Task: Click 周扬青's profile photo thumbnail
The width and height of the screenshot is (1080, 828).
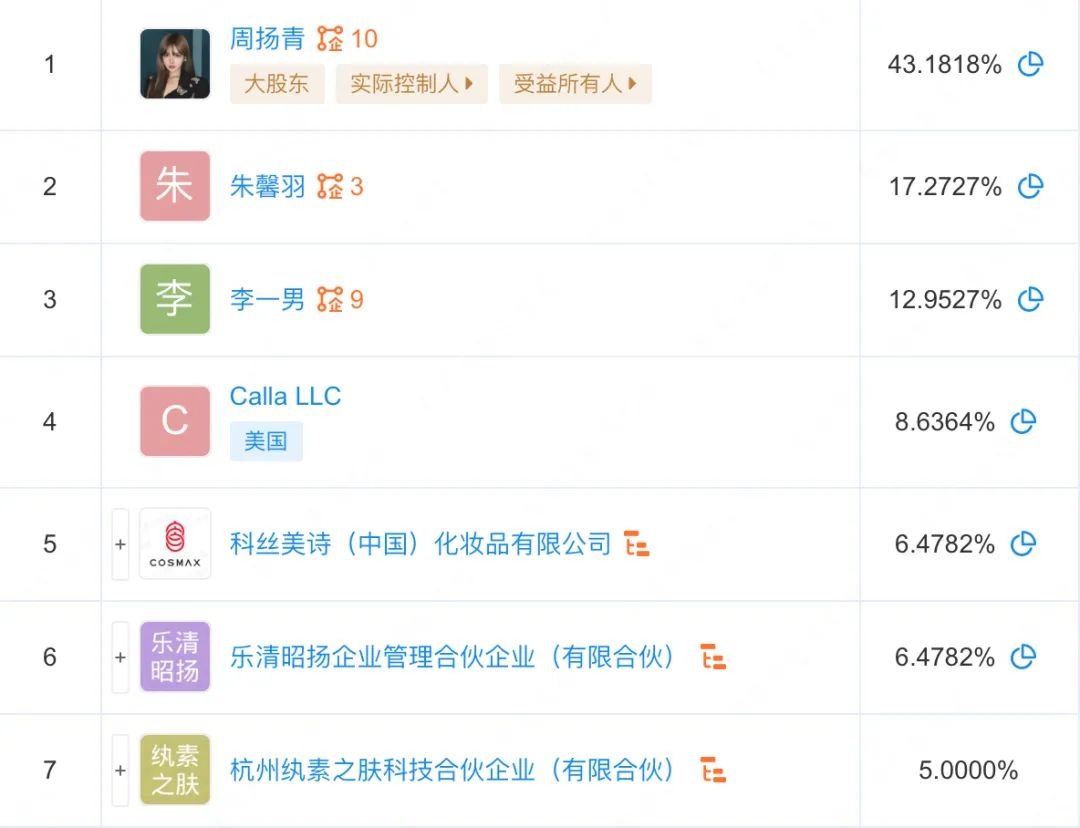Action: coord(174,63)
